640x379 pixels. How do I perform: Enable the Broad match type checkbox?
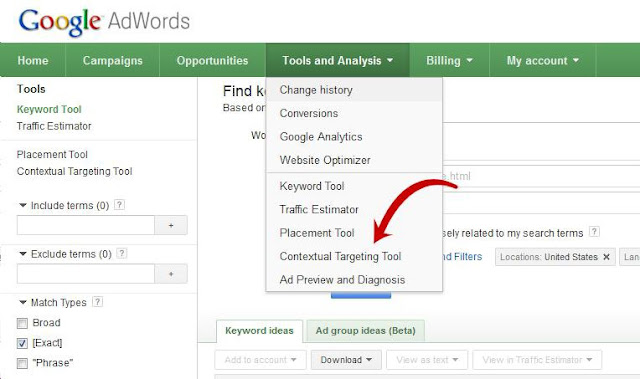[22, 324]
